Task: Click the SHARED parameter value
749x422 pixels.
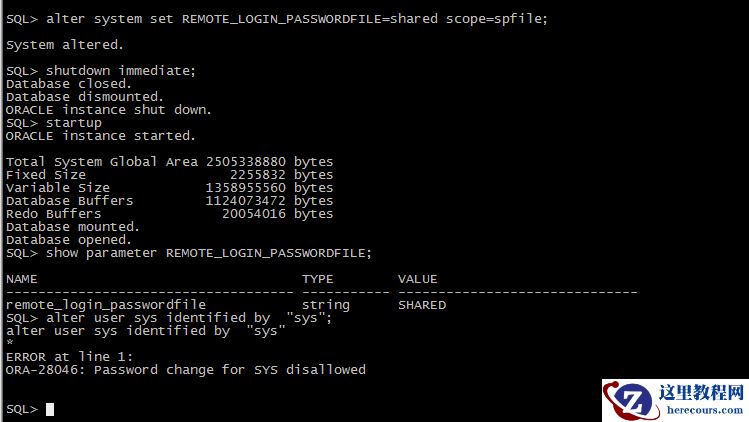Action: click(422, 305)
